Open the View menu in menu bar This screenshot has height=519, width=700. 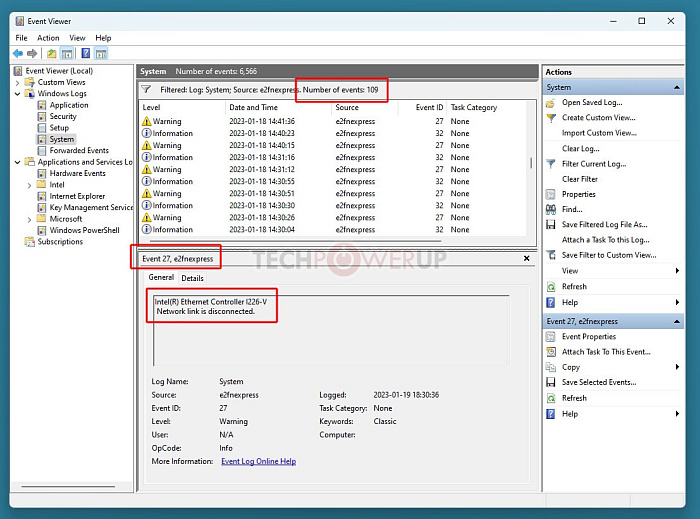[77, 38]
